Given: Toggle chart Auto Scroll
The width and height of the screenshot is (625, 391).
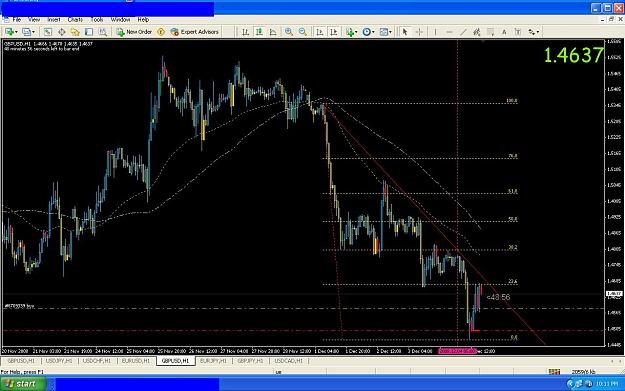Looking at the screenshot, I should (320, 32).
